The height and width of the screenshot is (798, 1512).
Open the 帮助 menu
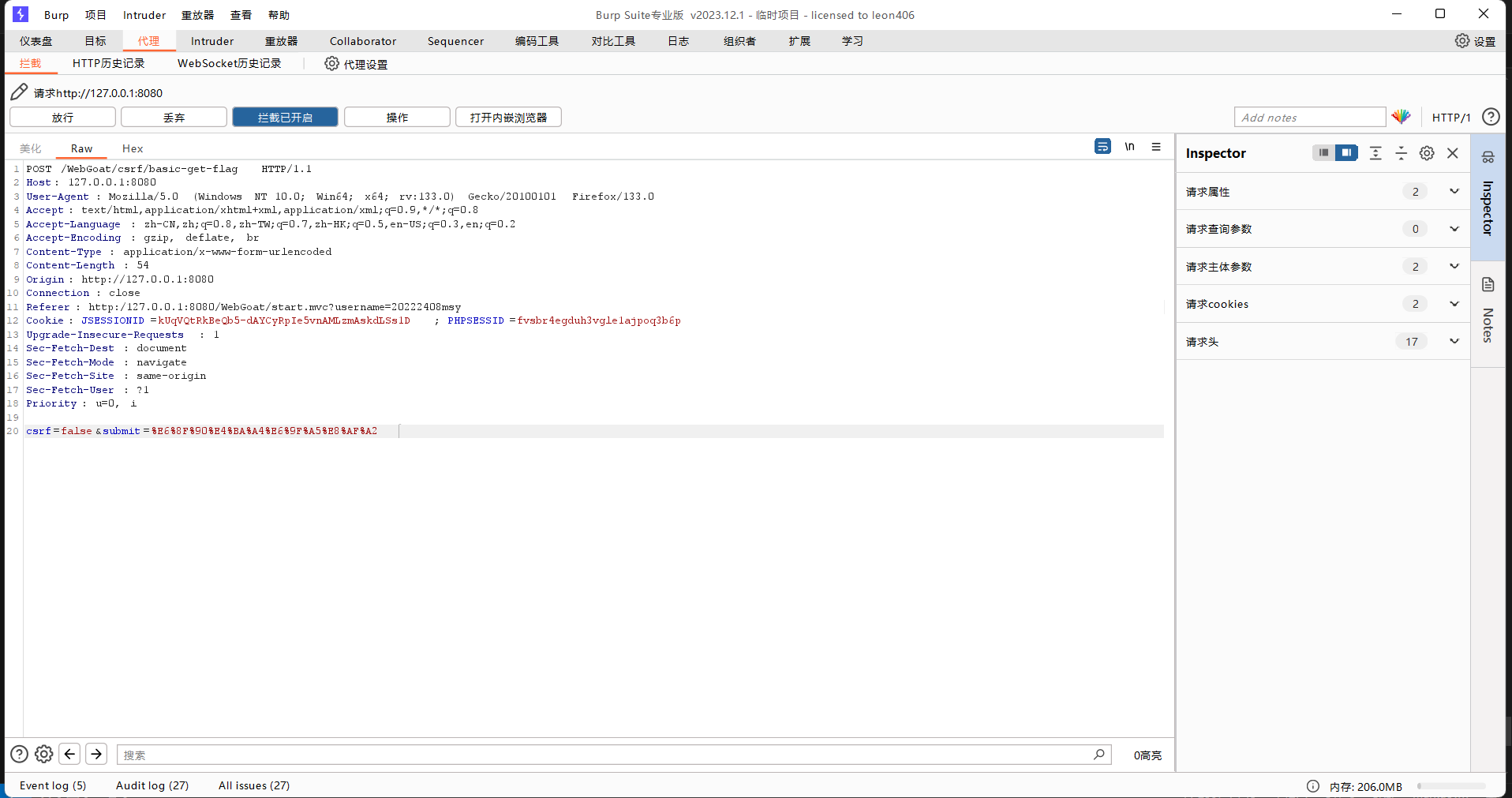(279, 15)
